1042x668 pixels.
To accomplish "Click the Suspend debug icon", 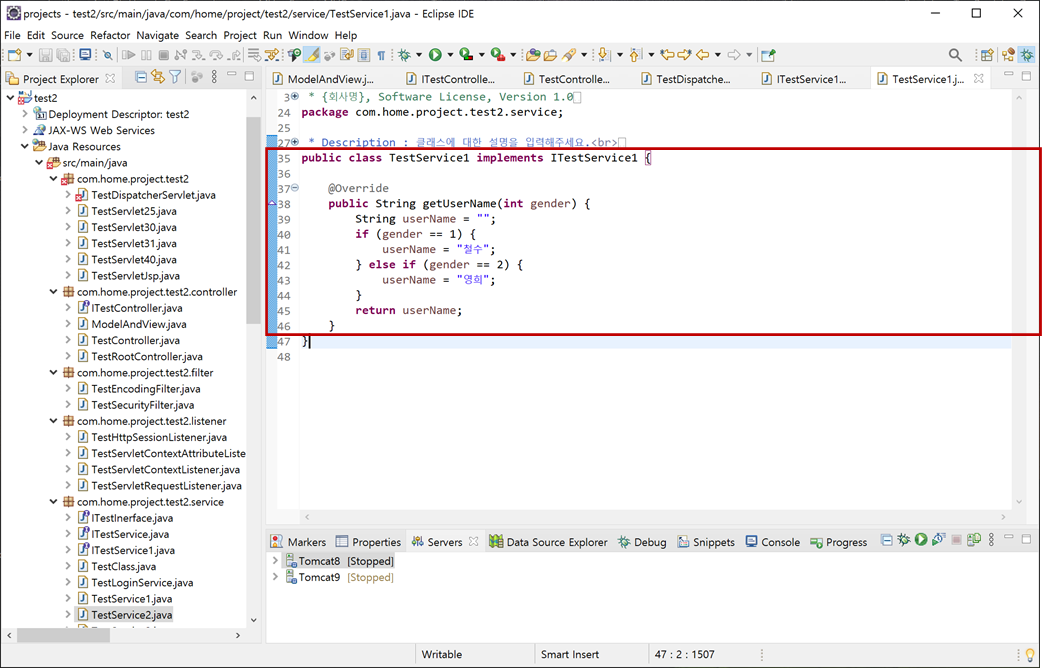I will click(146, 55).
